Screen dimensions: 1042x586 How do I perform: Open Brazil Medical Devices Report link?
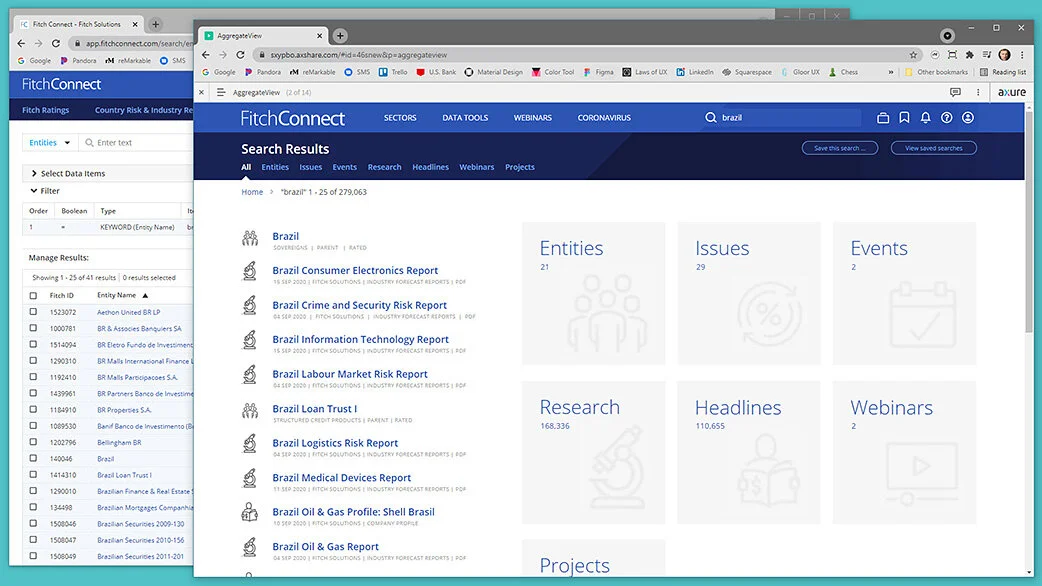(342, 478)
